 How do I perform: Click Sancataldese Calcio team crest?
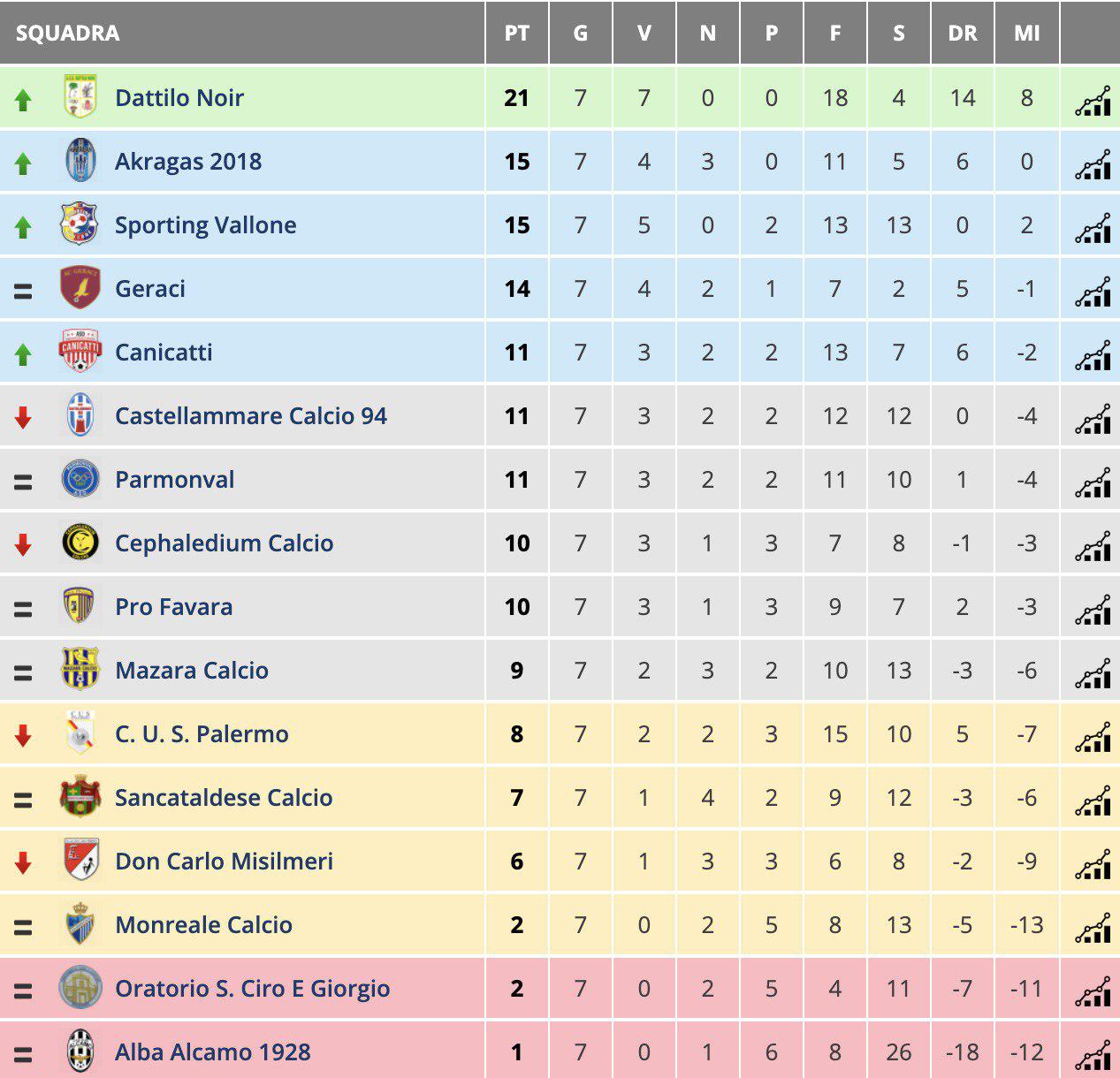tap(80, 797)
